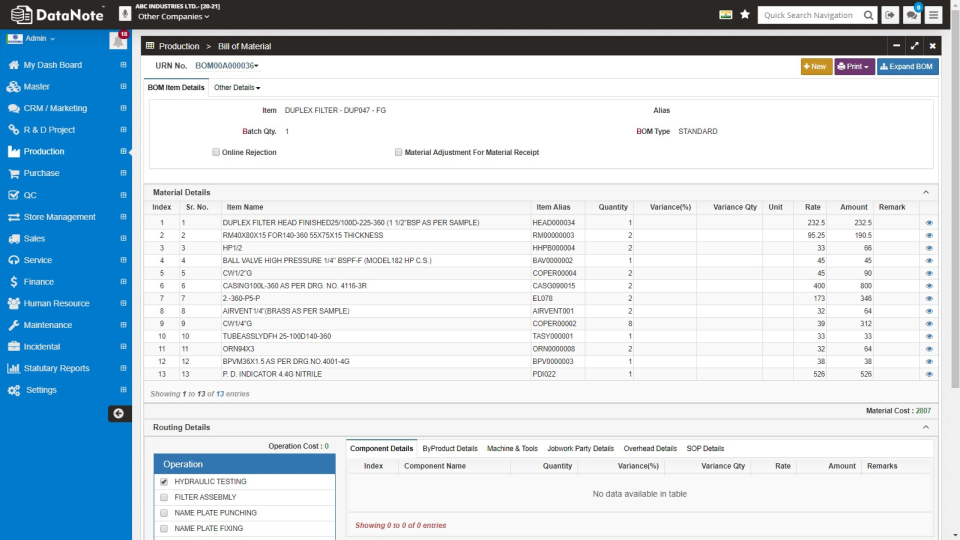Image resolution: width=960 pixels, height=540 pixels.
Task: Open the Print dropdown button
Action: point(854,67)
